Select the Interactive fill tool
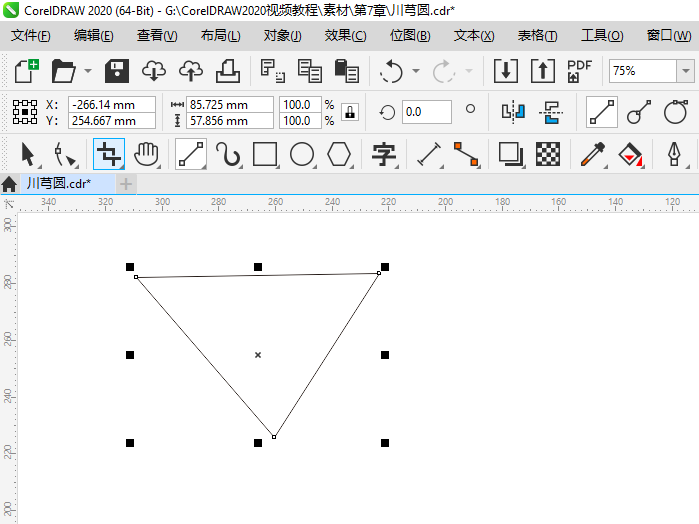The image size is (699, 524). coord(630,154)
